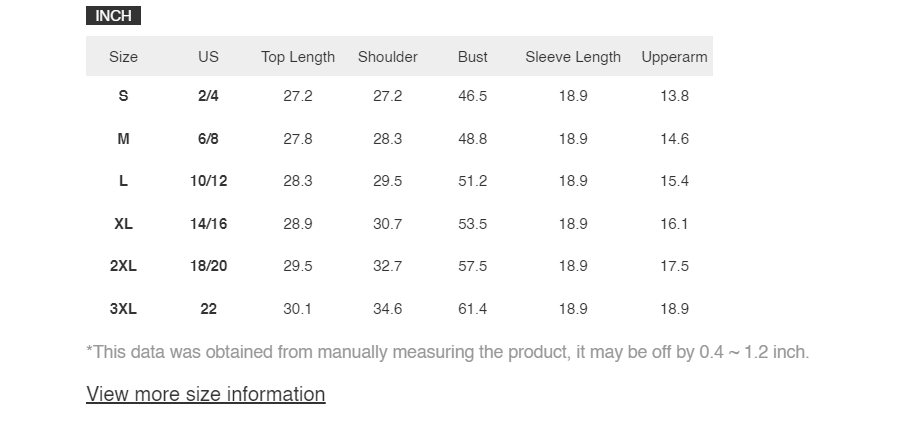Select the US column header
906x435 pixels.
click(x=208, y=57)
